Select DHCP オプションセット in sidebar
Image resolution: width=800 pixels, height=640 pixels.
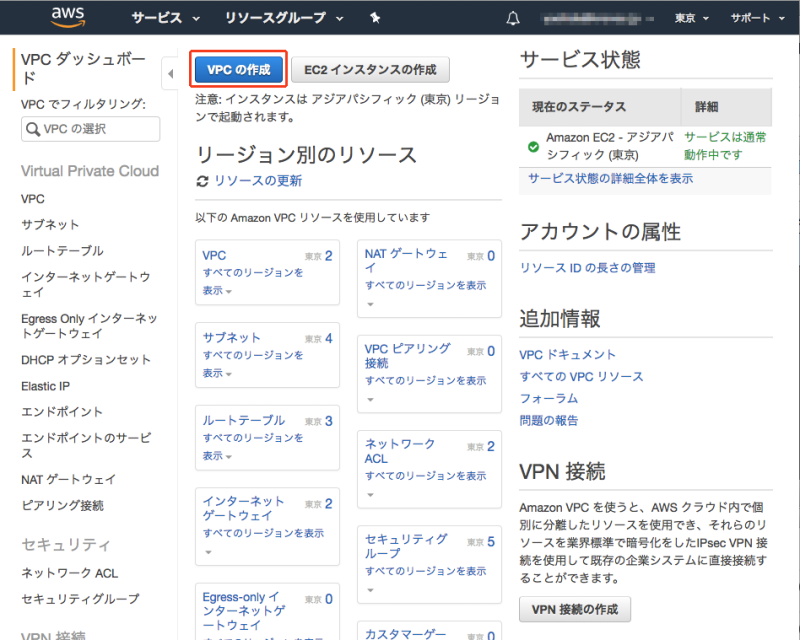pyautogui.click(x=86, y=360)
